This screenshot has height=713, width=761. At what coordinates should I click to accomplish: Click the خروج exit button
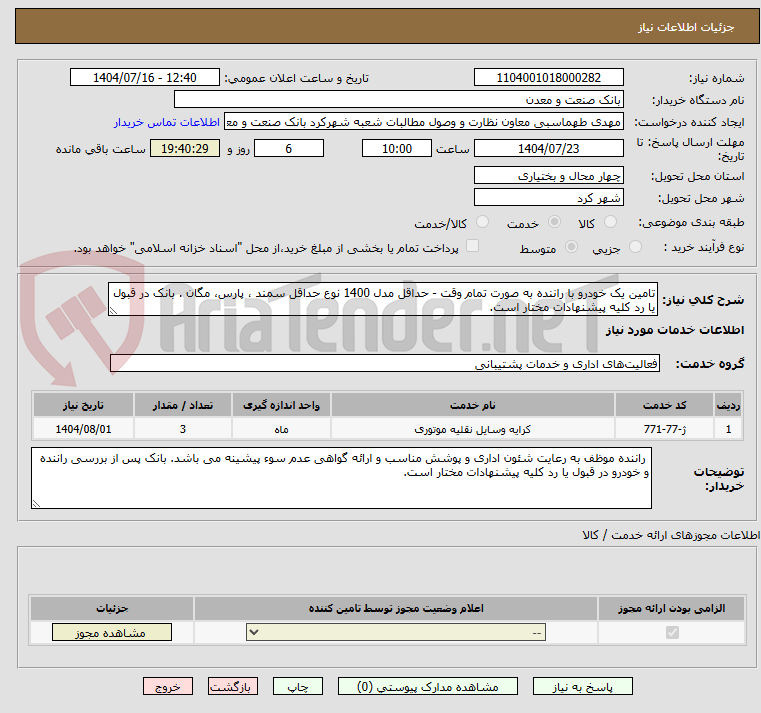(167, 687)
